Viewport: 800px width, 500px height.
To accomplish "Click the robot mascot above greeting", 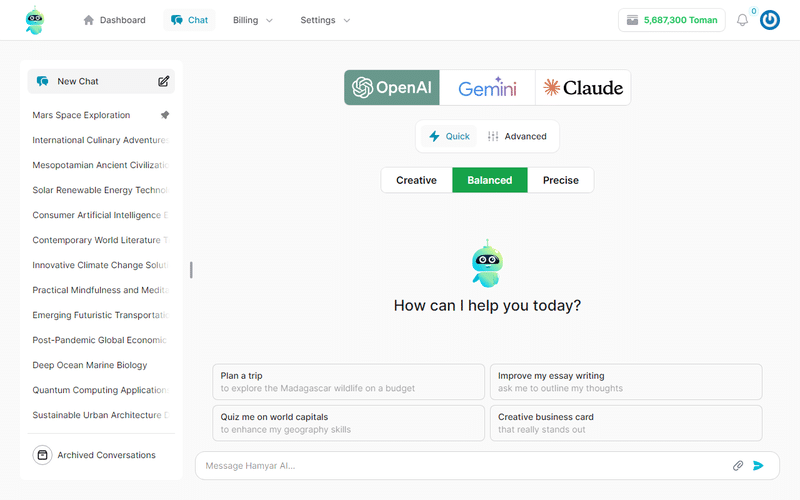I will point(487,264).
